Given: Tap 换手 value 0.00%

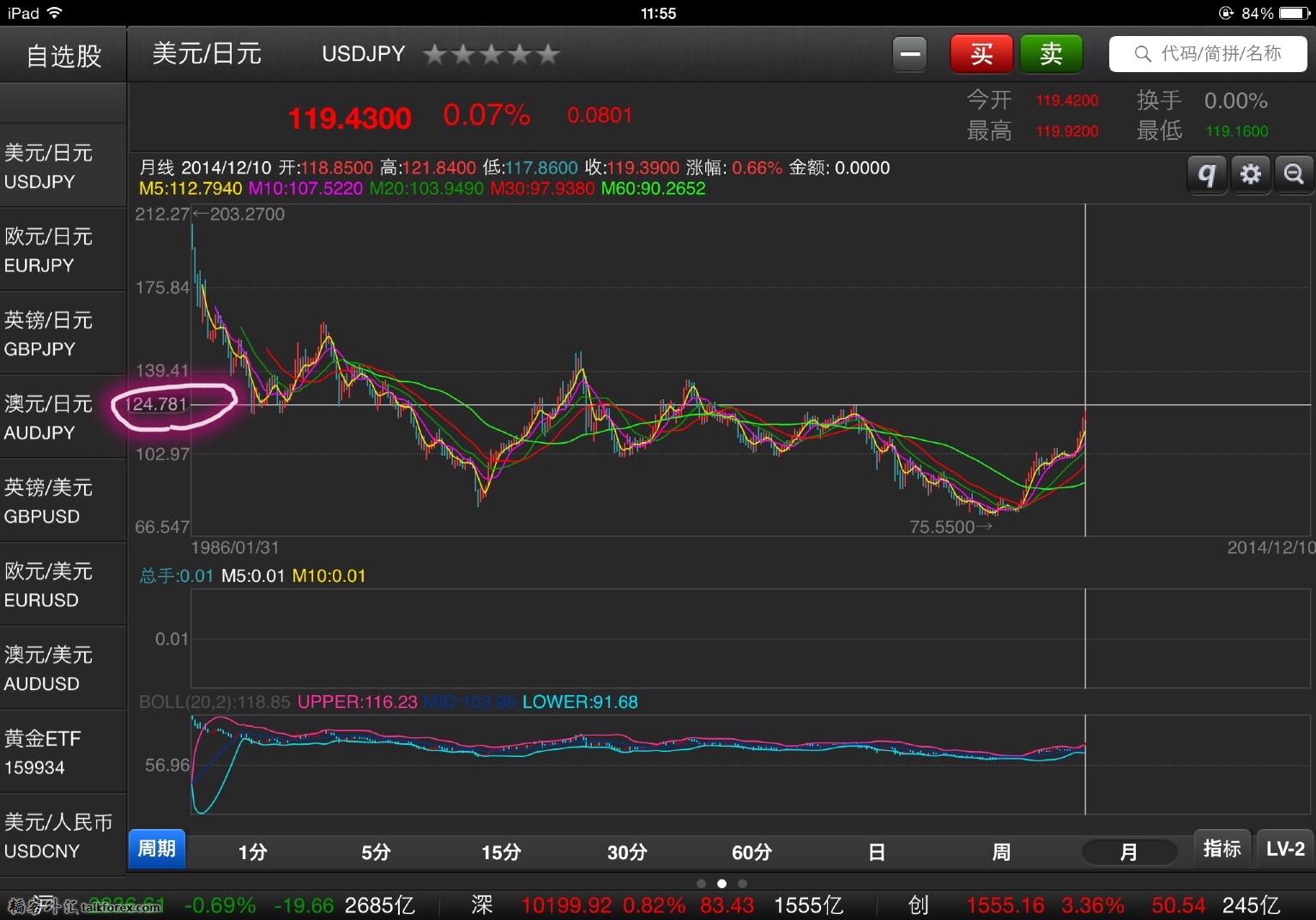Looking at the screenshot, I should (1236, 100).
